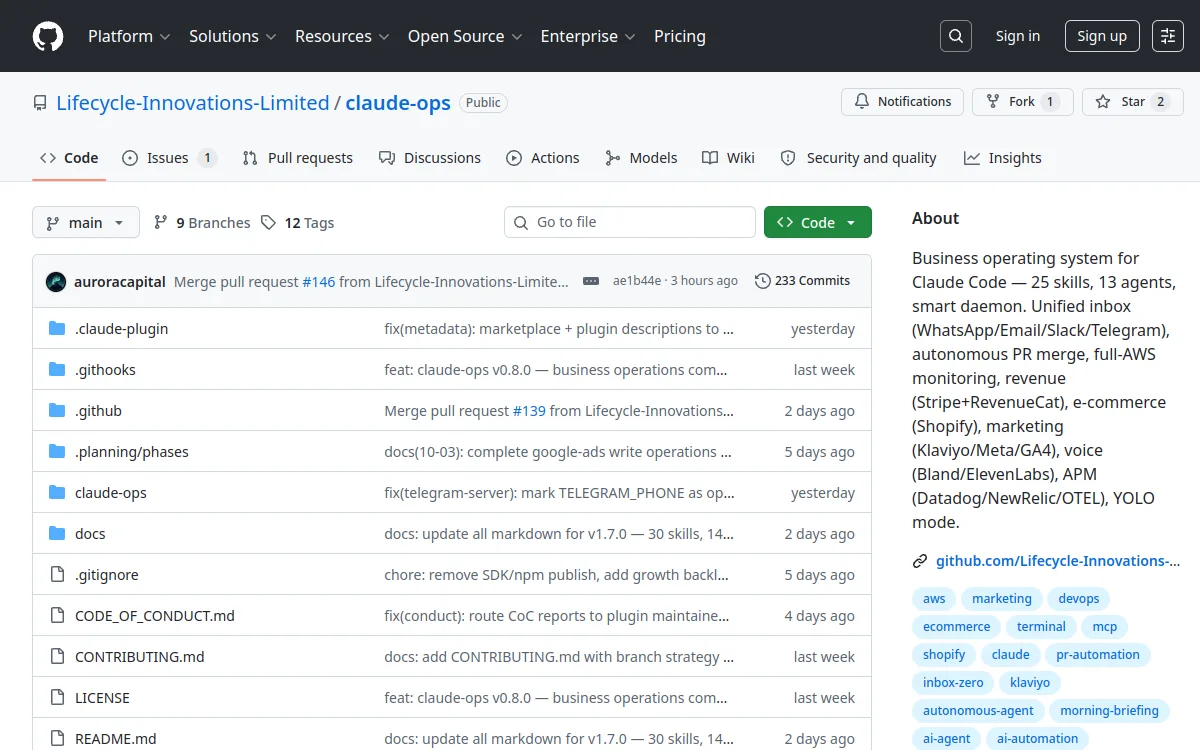The width and height of the screenshot is (1200, 750).
Task: Click the link icon beside repository URL
Action: point(920,561)
